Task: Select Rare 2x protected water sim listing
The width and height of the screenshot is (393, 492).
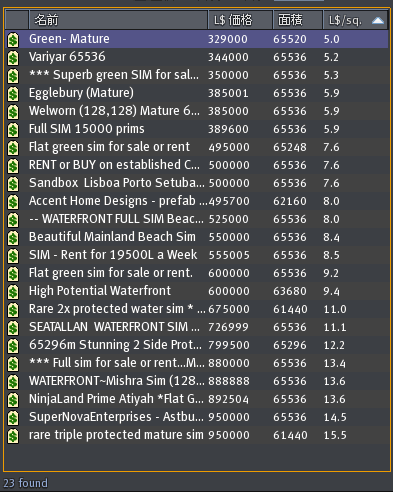Action: [x=197, y=309]
